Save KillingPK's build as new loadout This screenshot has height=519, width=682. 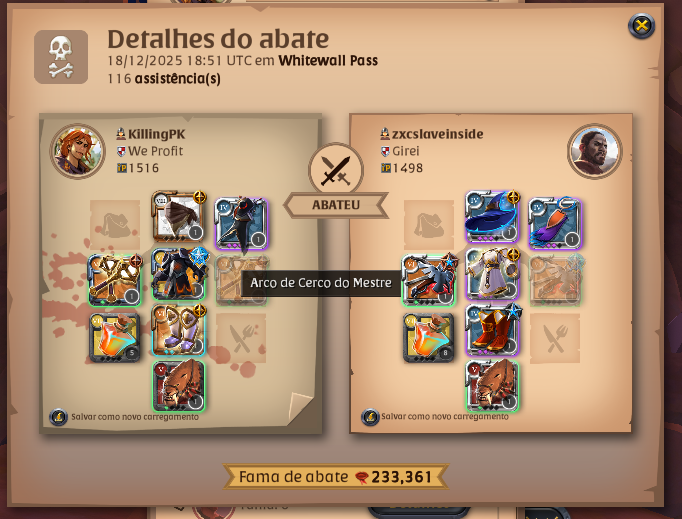[124, 417]
